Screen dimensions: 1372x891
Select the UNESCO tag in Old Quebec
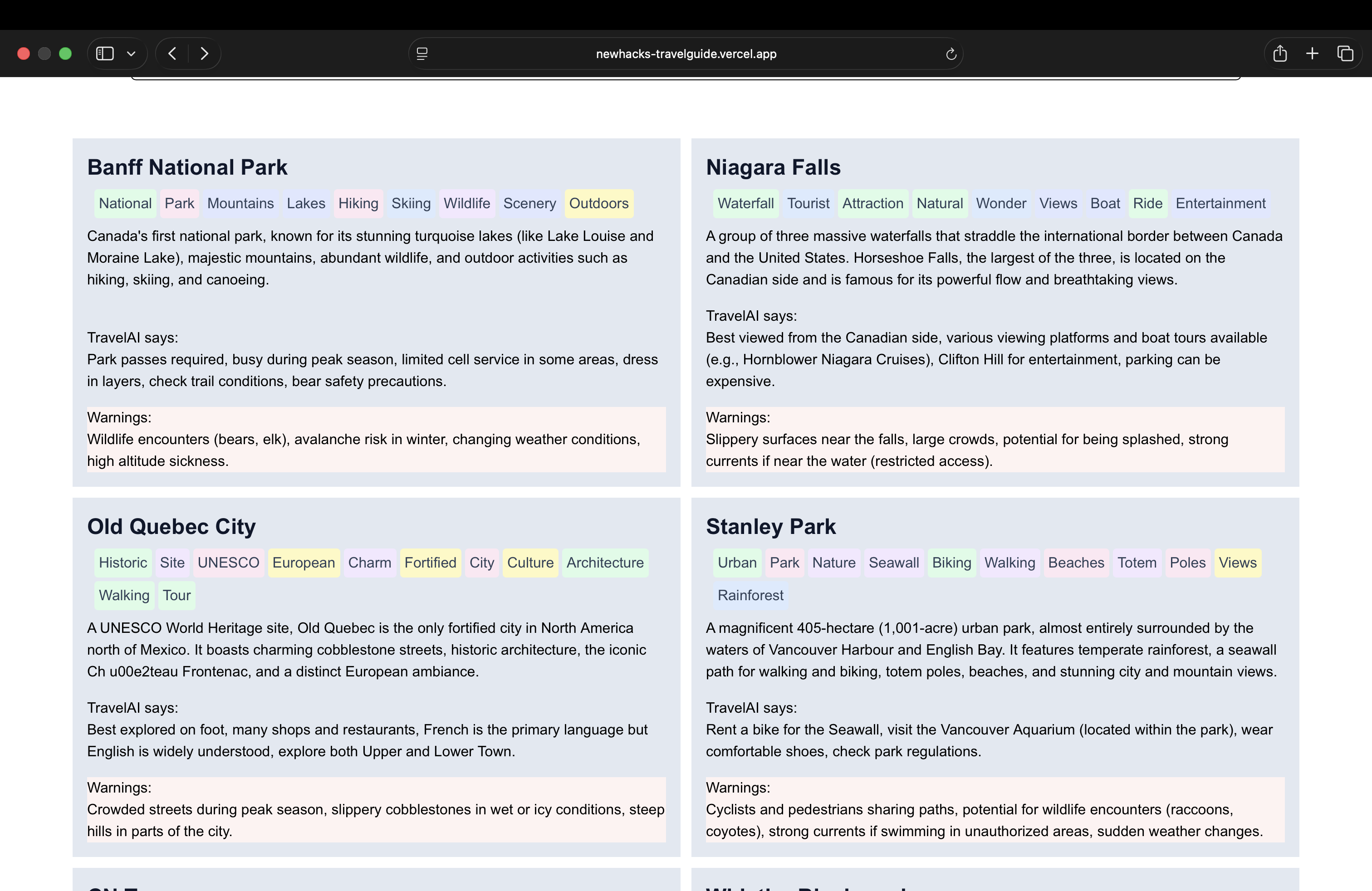[x=228, y=563]
